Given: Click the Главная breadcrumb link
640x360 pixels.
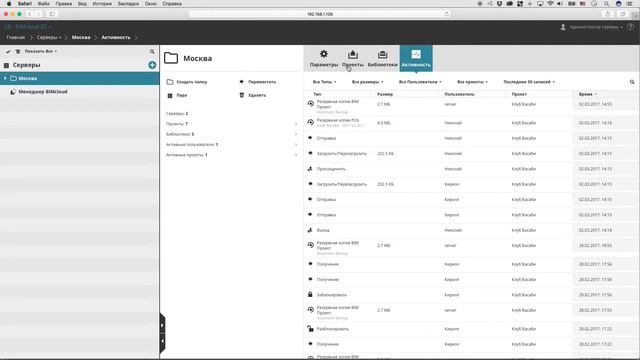Looking at the screenshot, I should point(16,38).
